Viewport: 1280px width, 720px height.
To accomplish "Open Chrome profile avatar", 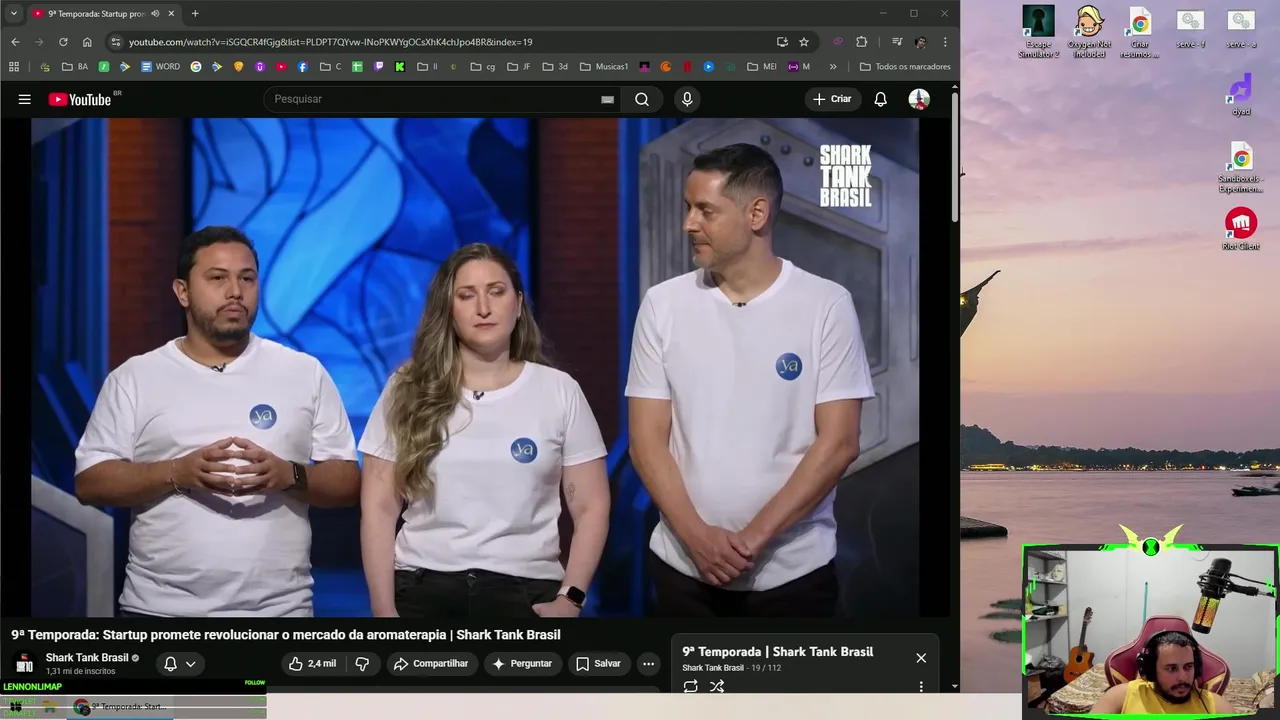I will coord(920,42).
